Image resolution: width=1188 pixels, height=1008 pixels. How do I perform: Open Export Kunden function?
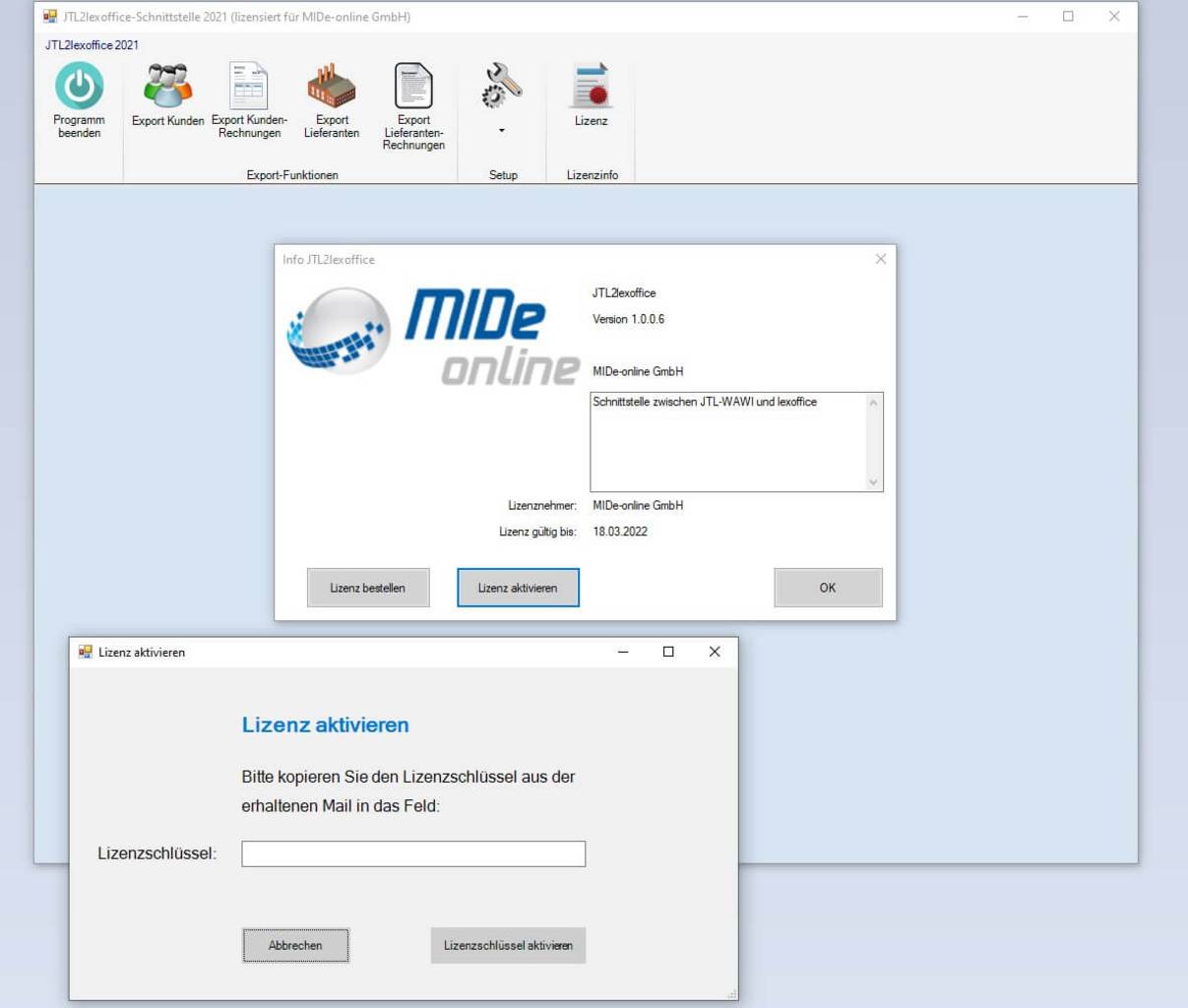pyautogui.click(x=167, y=86)
